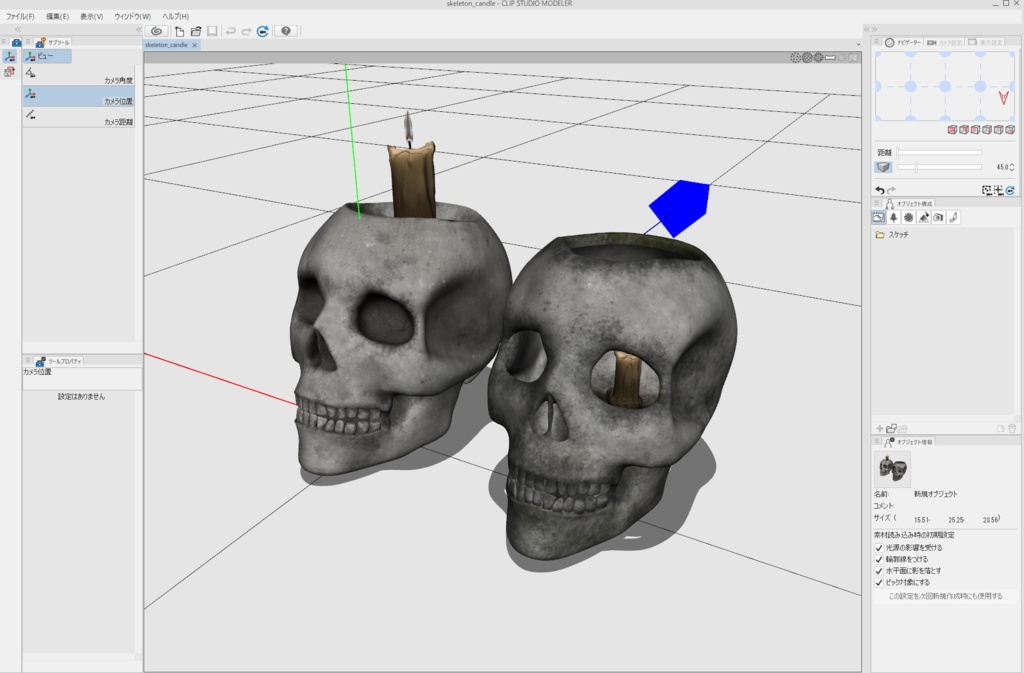This screenshot has width=1024, height=673.
Task: Toggle the 水平面に影を落とす checkbox
Action: (x=880, y=570)
